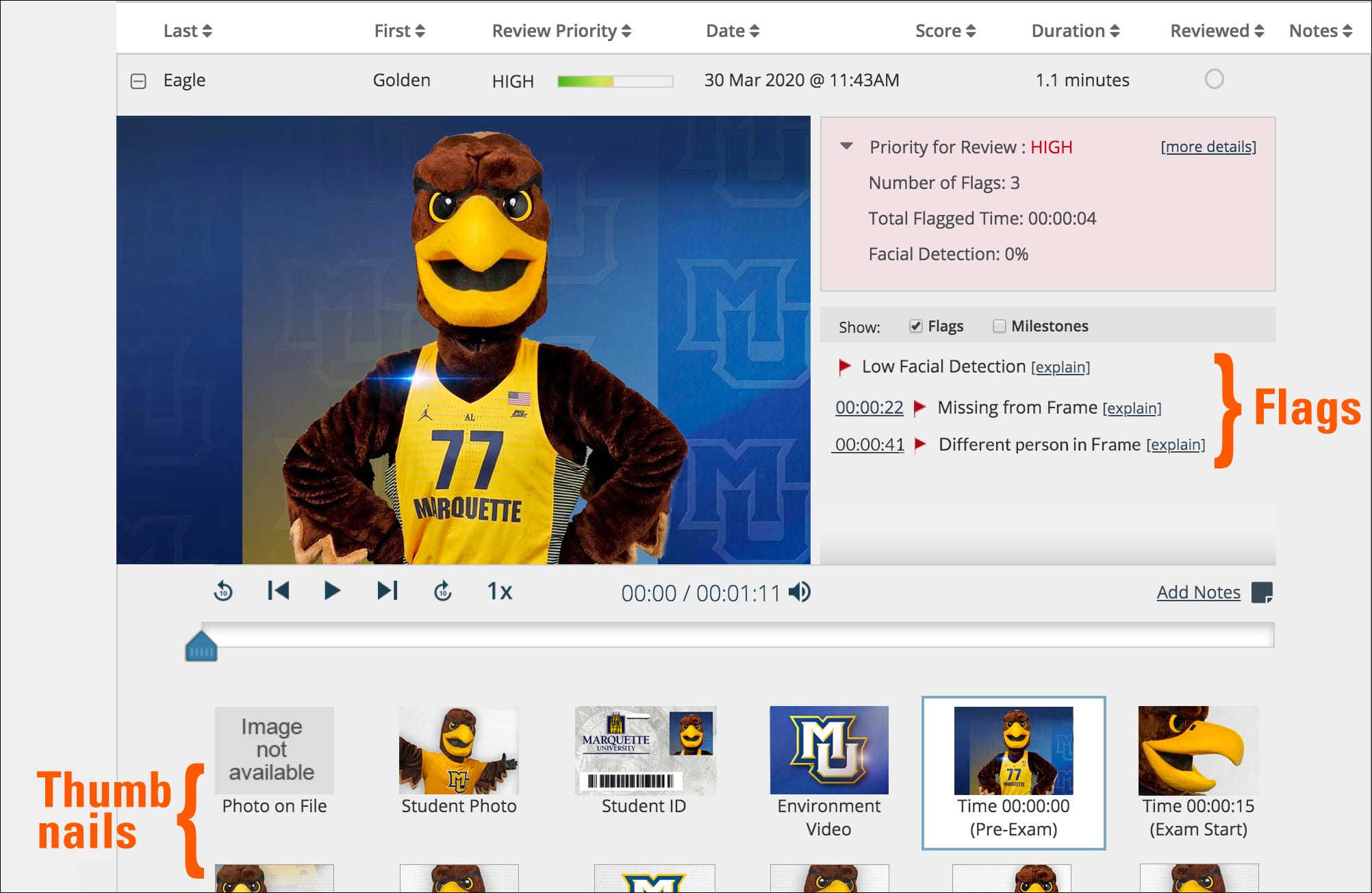
Task: Rewind video 10 seconds
Action: coord(223,591)
